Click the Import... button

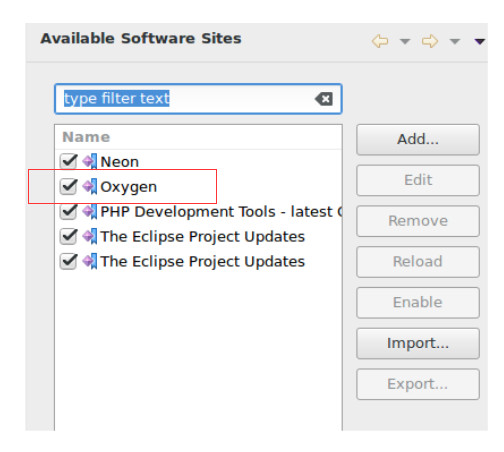(x=418, y=343)
